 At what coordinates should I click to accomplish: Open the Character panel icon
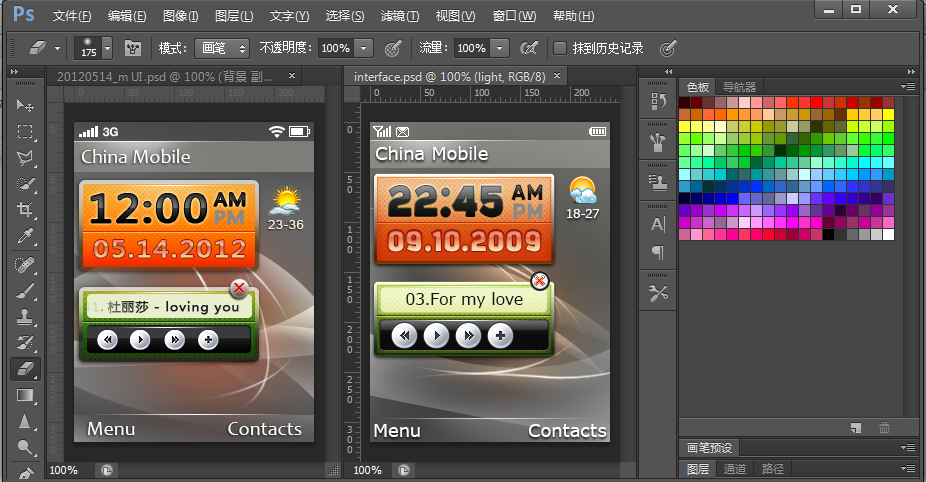(x=658, y=224)
